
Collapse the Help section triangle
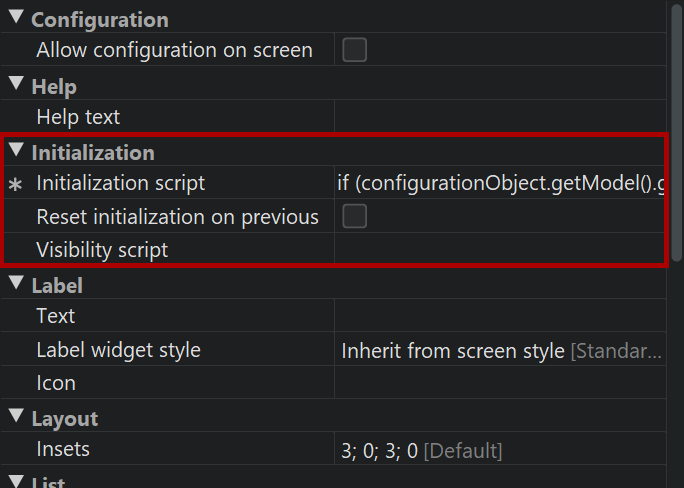pos(16,86)
